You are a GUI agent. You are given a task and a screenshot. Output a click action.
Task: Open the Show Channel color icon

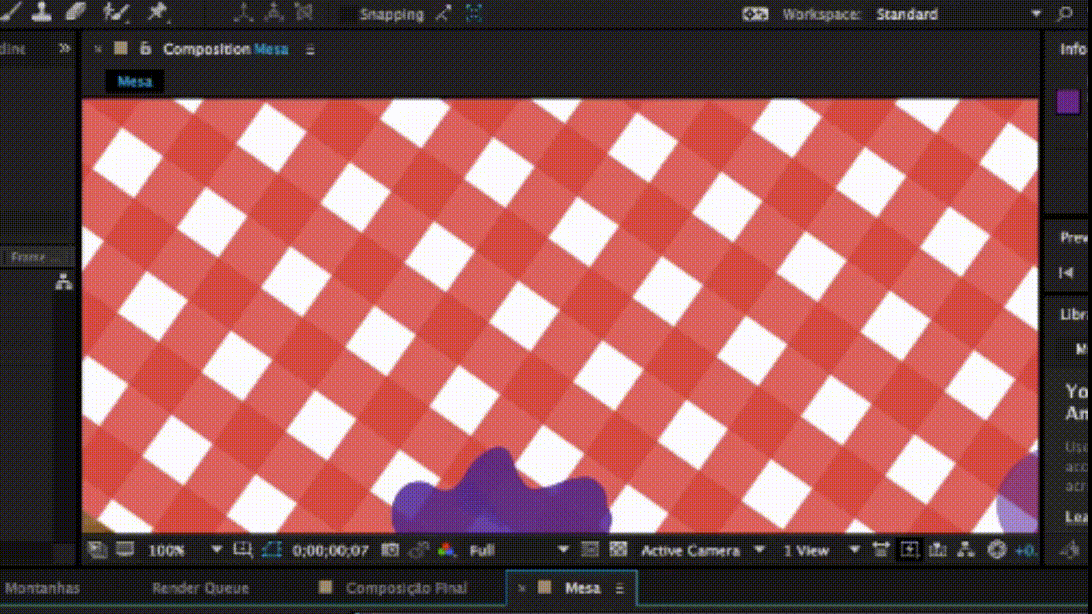[x=446, y=550]
